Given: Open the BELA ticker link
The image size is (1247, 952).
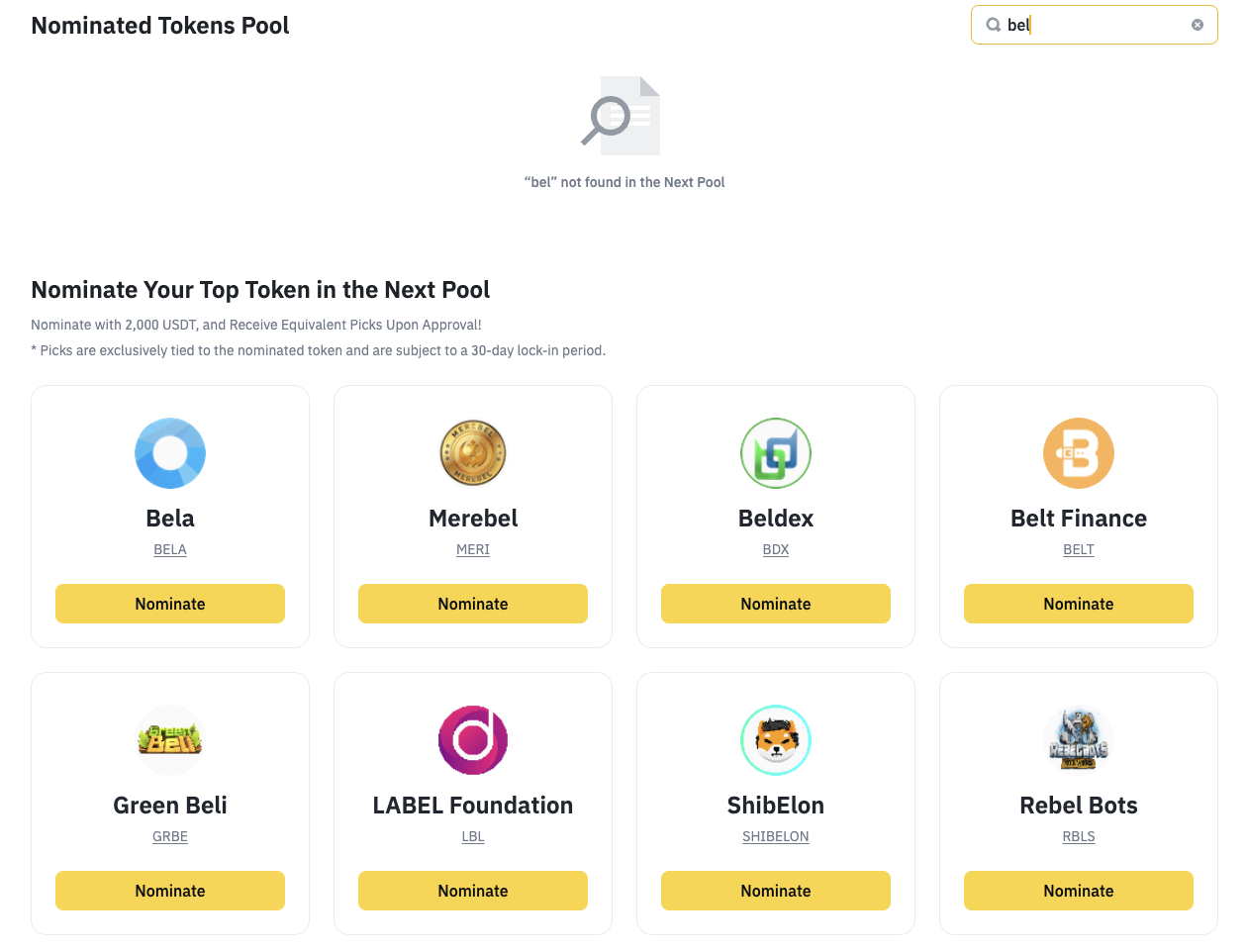Looking at the screenshot, I should coord(170,549).
